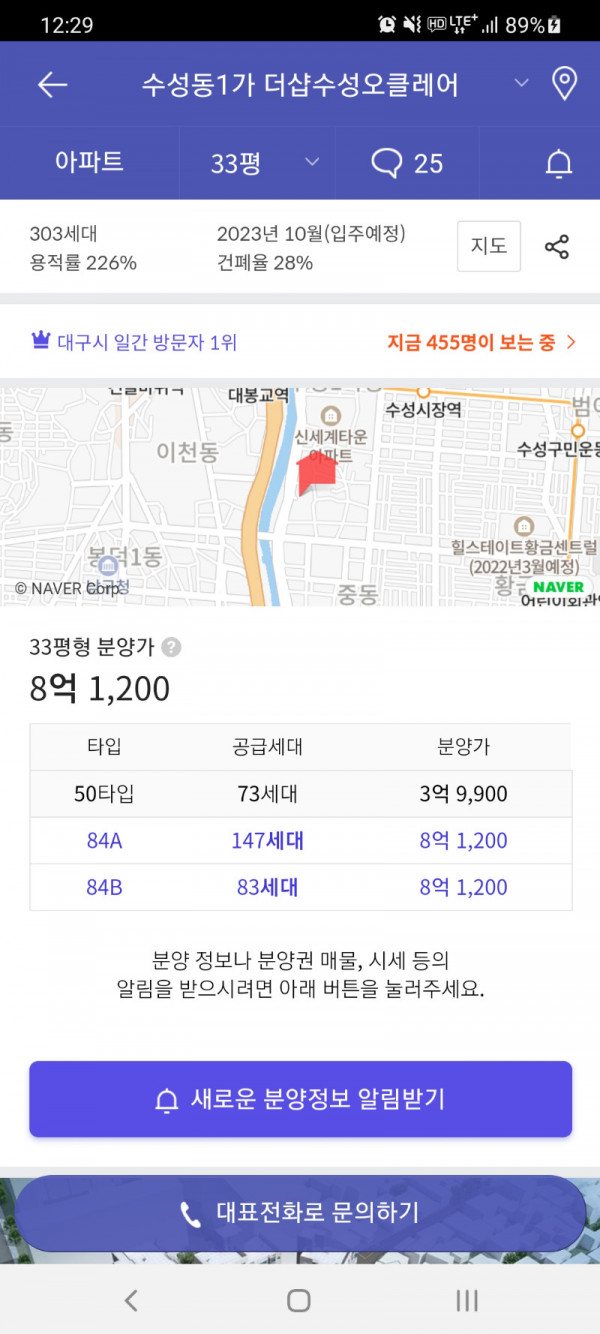Tap the Android home navigation button
The width and height of the screenshot is (600, 1334).
[299, 1300]
